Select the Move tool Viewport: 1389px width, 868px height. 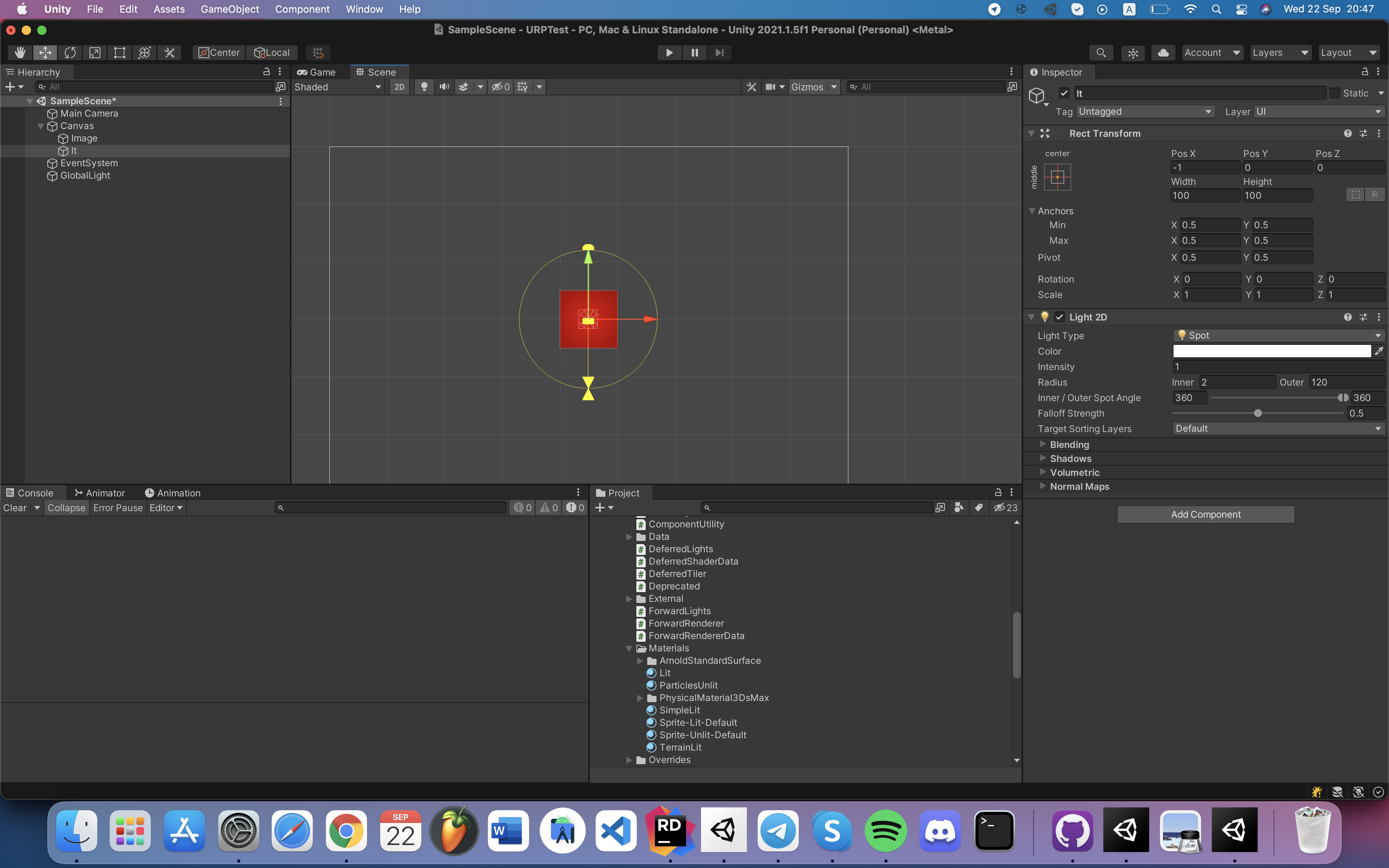tap(45, 53)
